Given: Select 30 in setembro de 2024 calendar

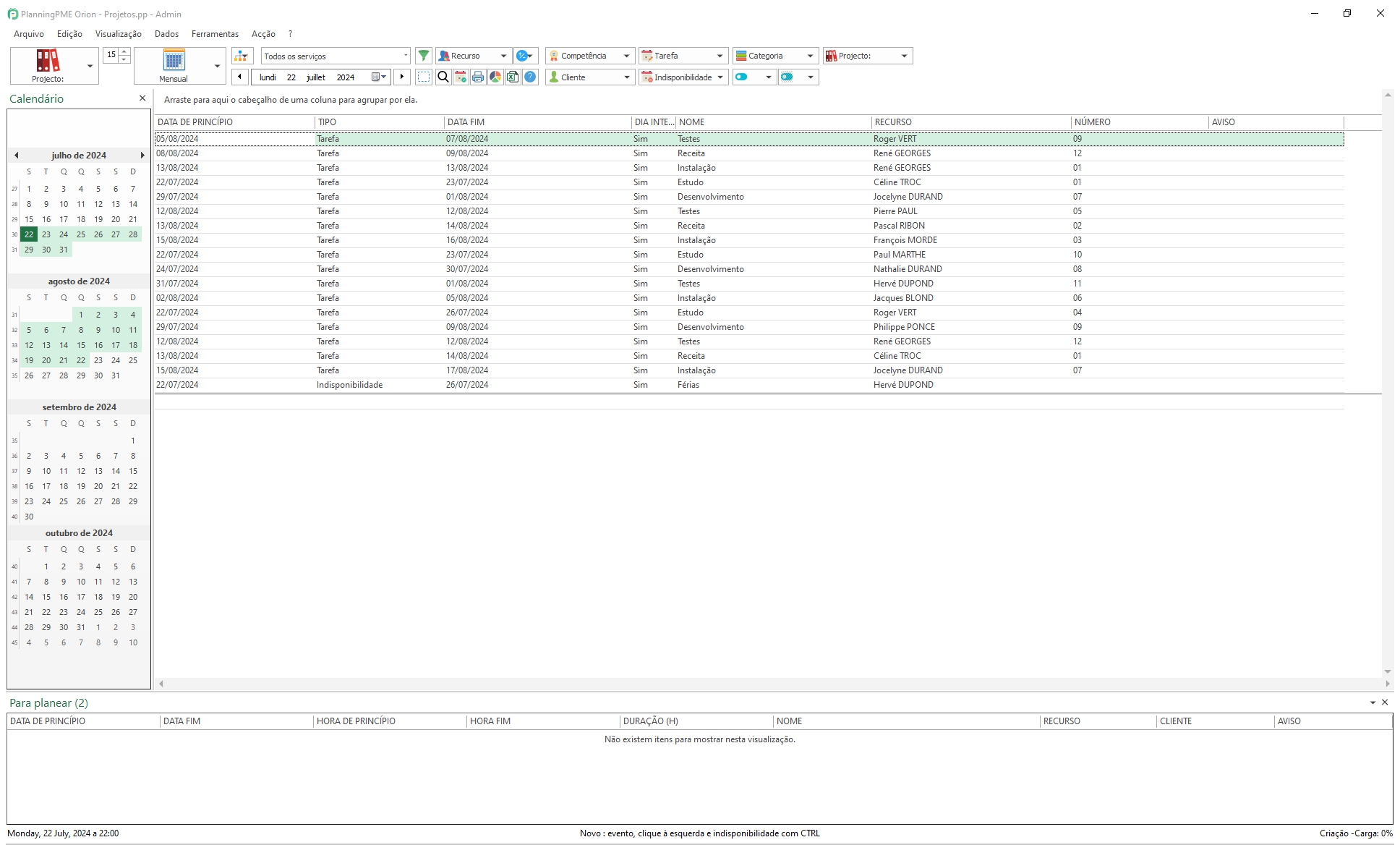Looking at the screenshot, I should (29, 517).
